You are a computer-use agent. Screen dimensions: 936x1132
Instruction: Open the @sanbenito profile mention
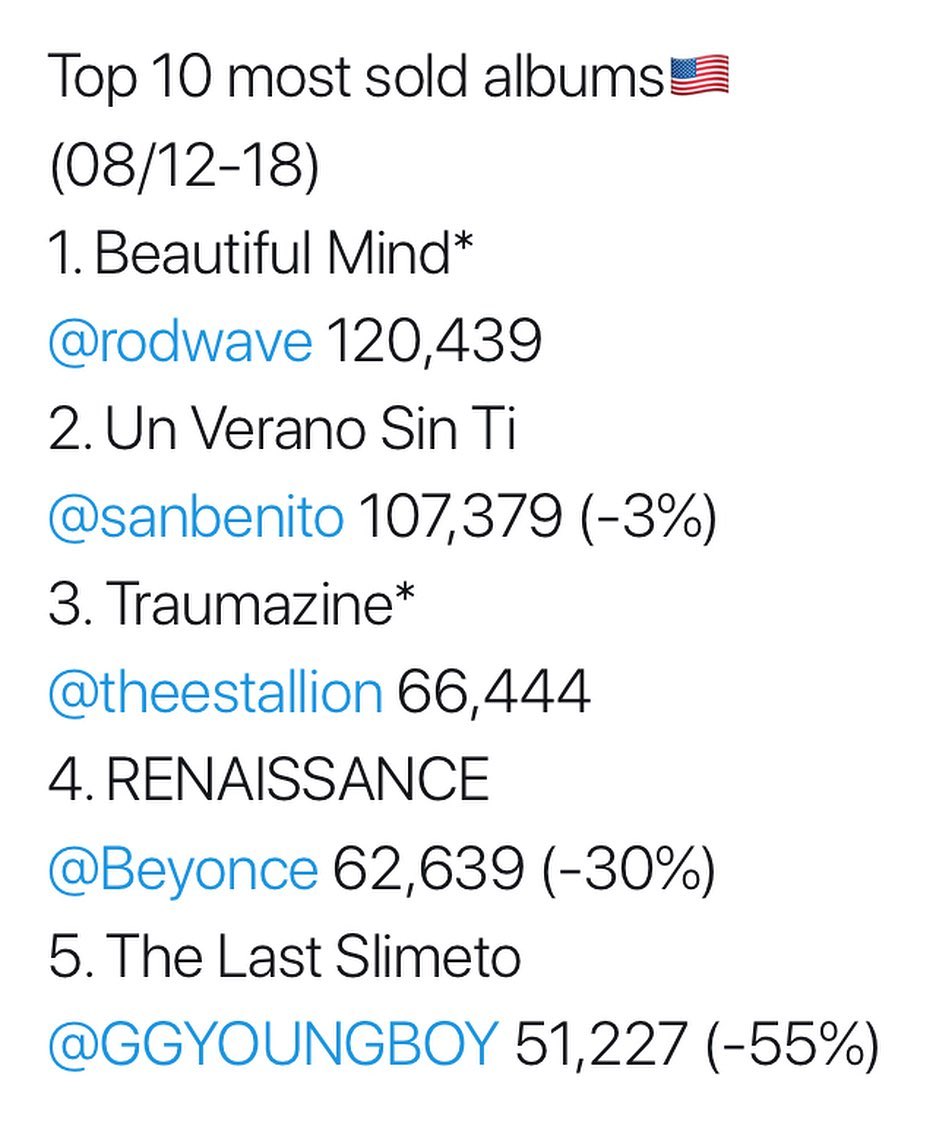tap(195, 519)
